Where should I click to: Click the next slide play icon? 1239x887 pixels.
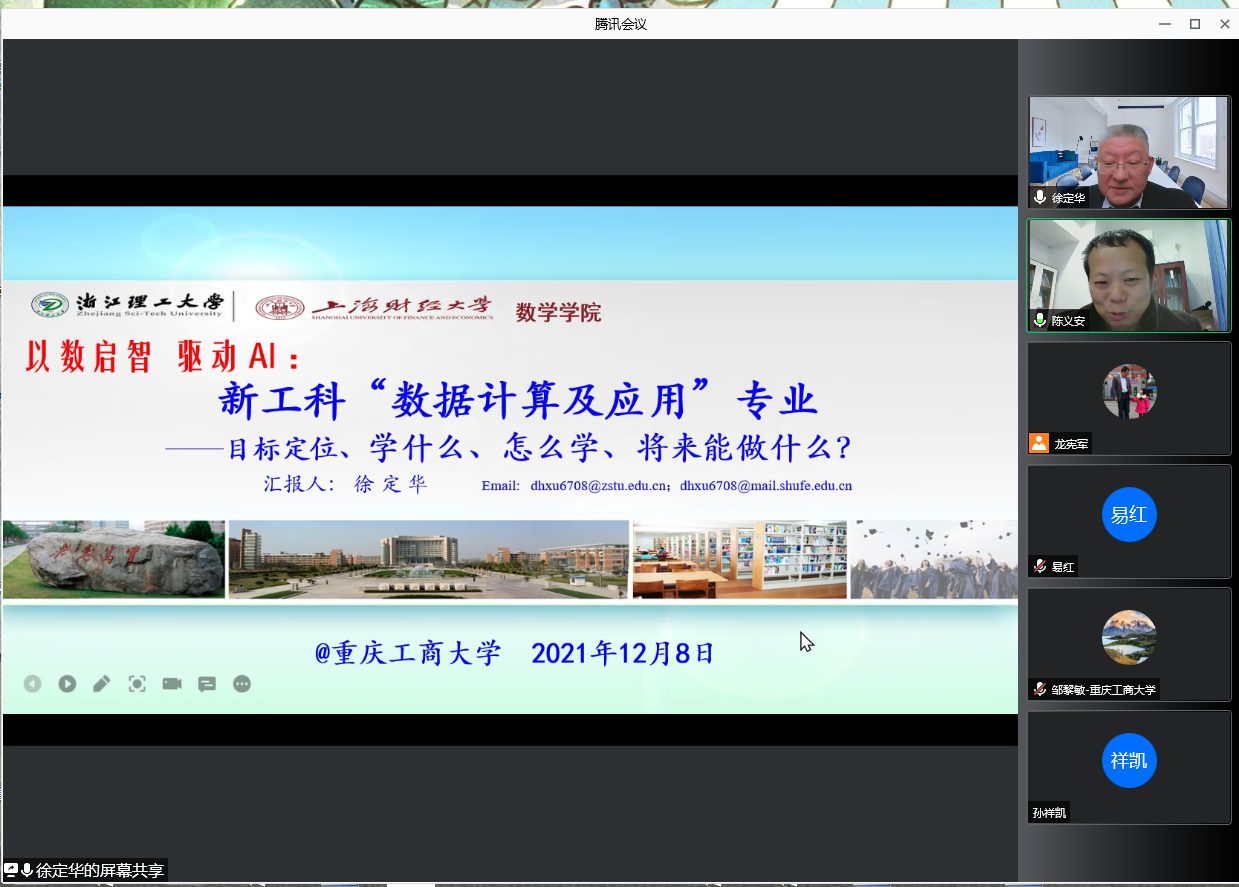(67, 684)
